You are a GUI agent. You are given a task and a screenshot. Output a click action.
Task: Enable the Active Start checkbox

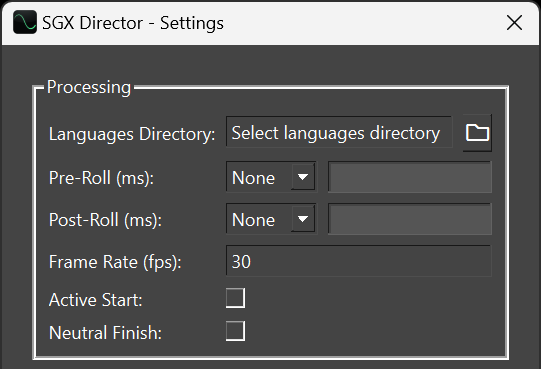[x=236, y=298]
